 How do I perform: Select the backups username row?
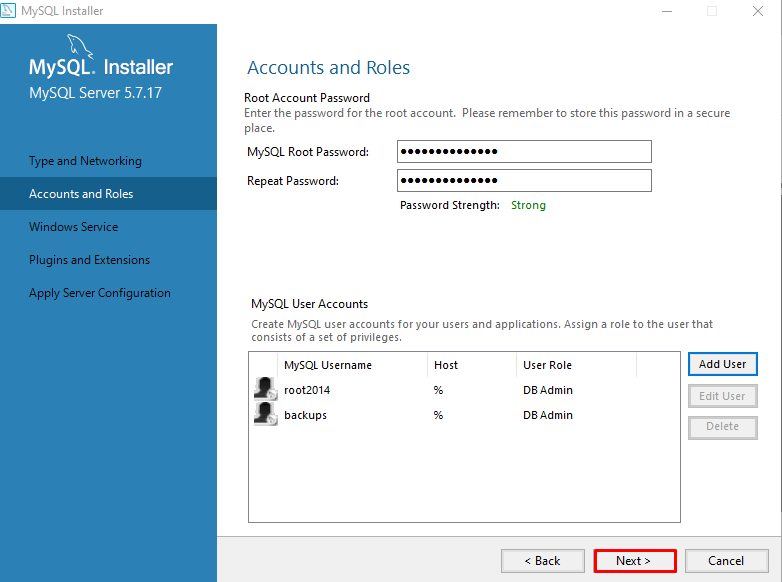464,415
